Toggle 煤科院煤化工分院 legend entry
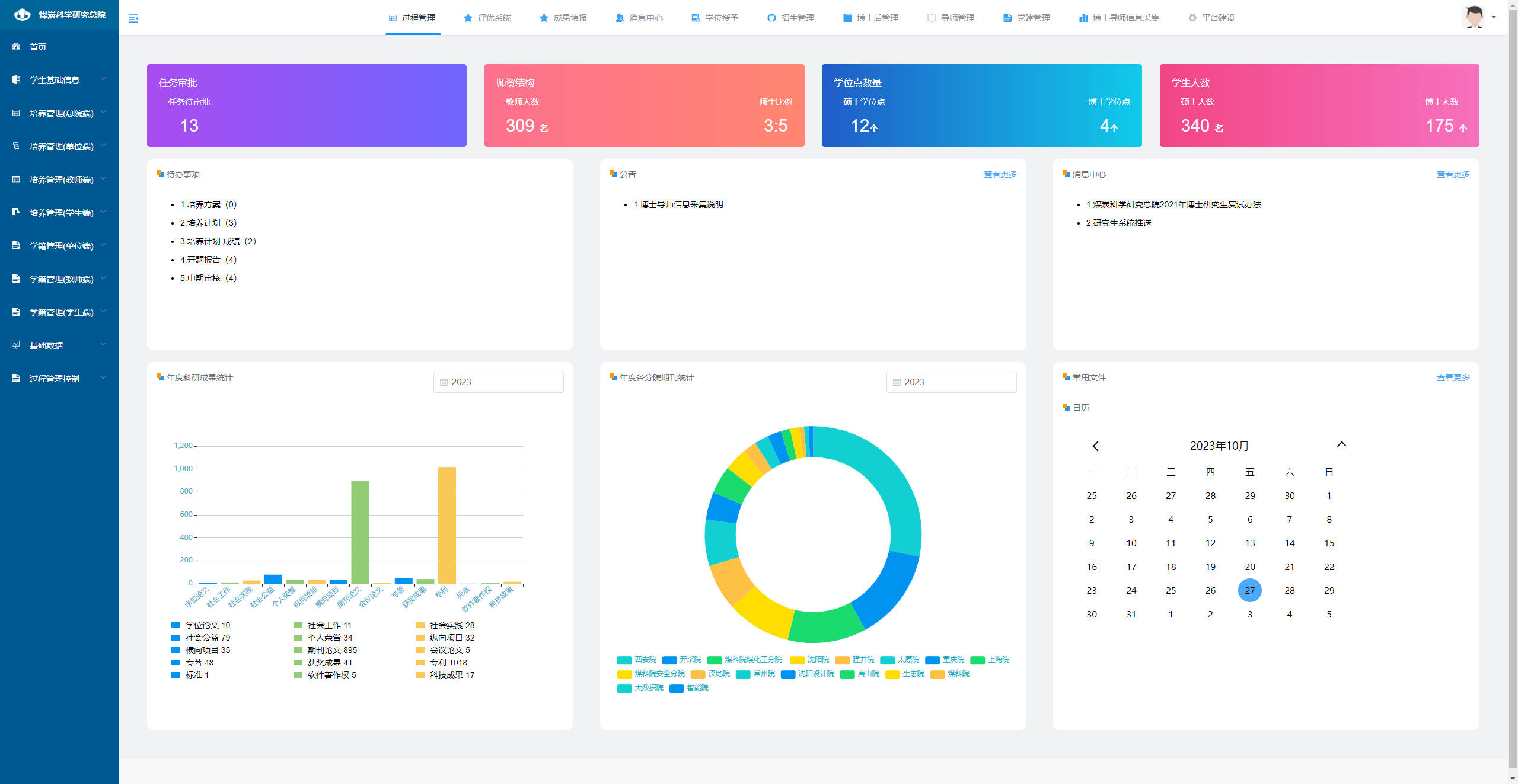The width and height of the screenshot is (1518, 784). pos(744,660)
